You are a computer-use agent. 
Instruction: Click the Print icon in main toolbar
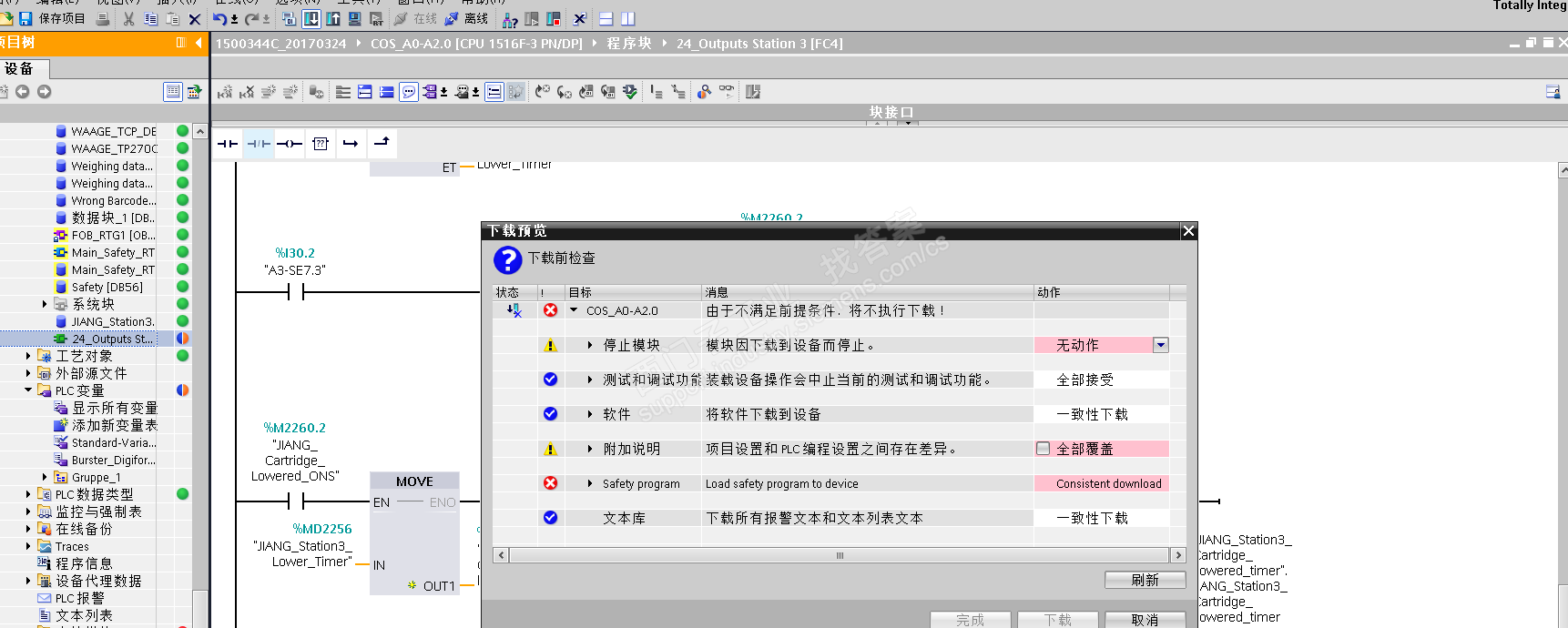[x=103, y=19]
